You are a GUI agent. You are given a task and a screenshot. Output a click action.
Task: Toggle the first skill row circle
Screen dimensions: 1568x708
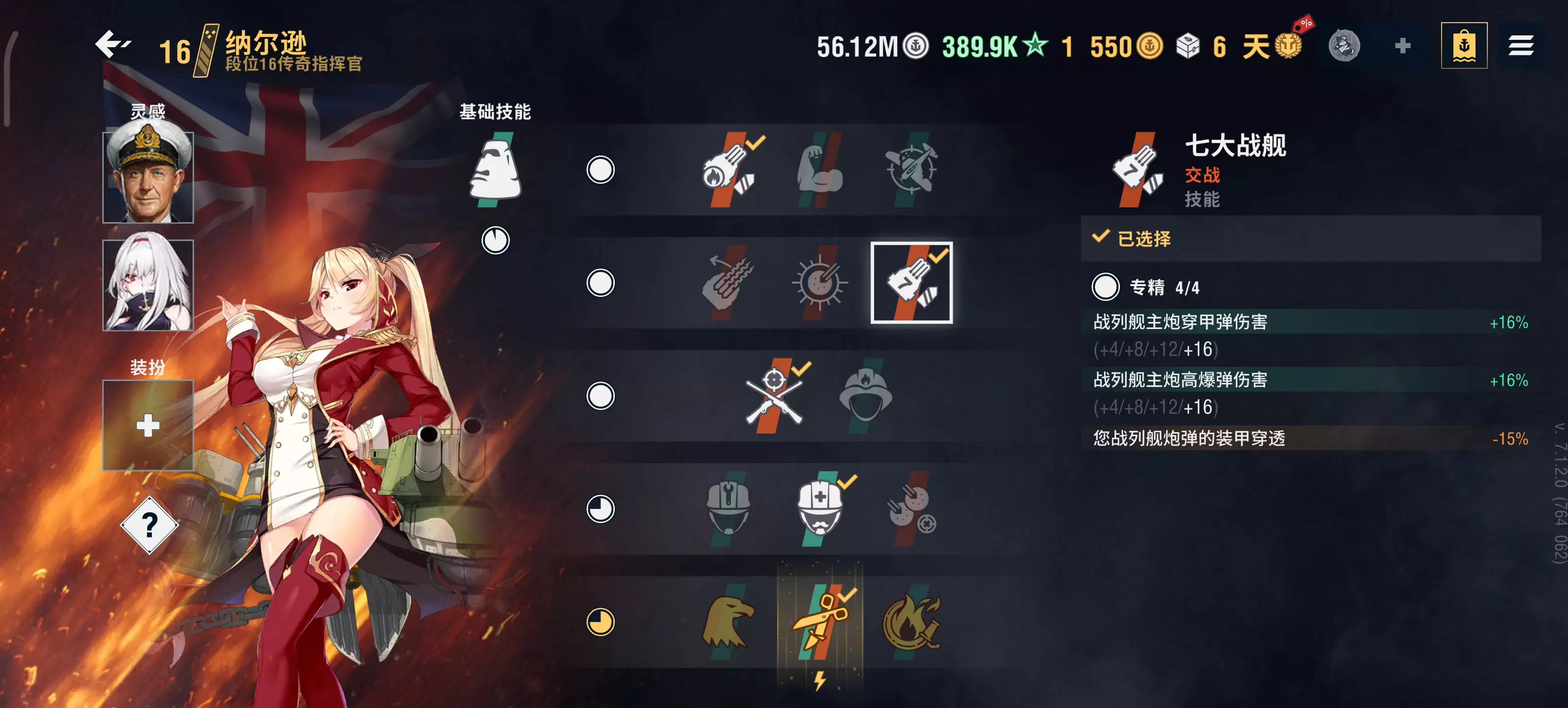[600, 170]
